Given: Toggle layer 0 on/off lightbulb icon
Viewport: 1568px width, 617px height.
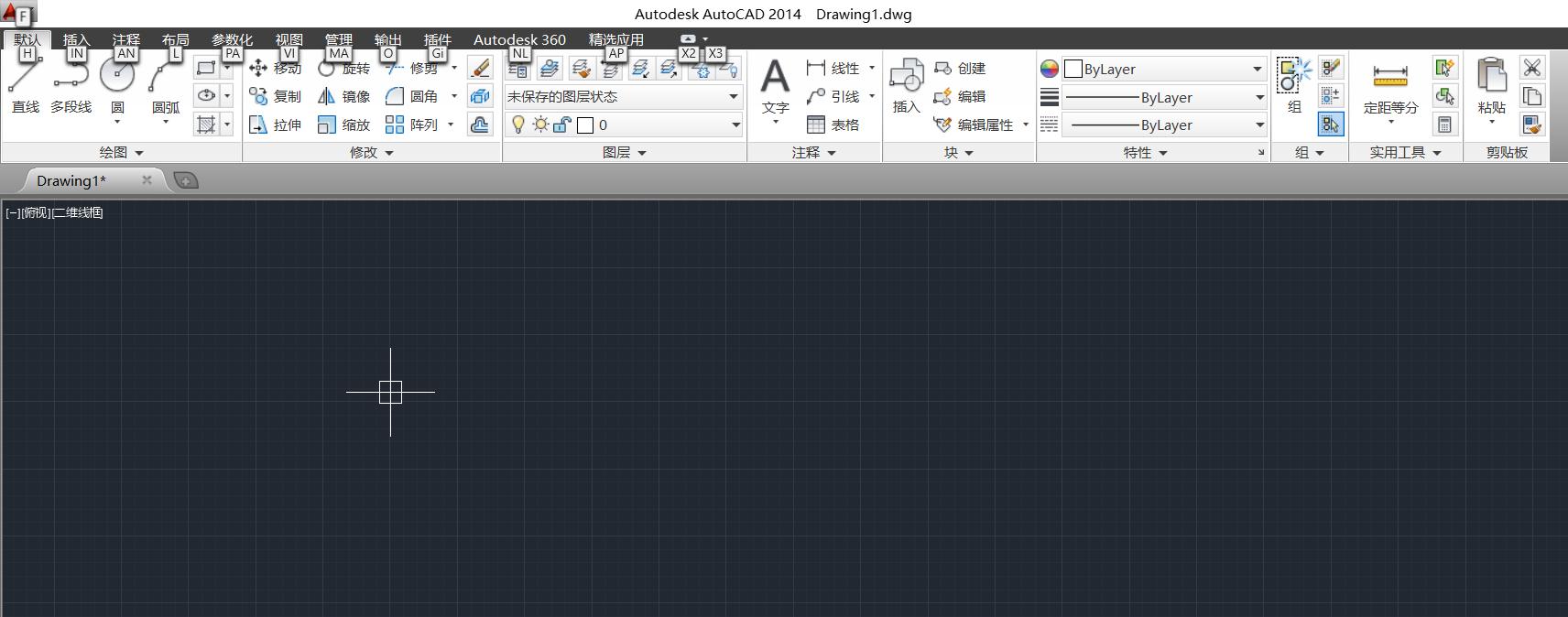Looking at the screenshot, I should click(x=517, y=124).
